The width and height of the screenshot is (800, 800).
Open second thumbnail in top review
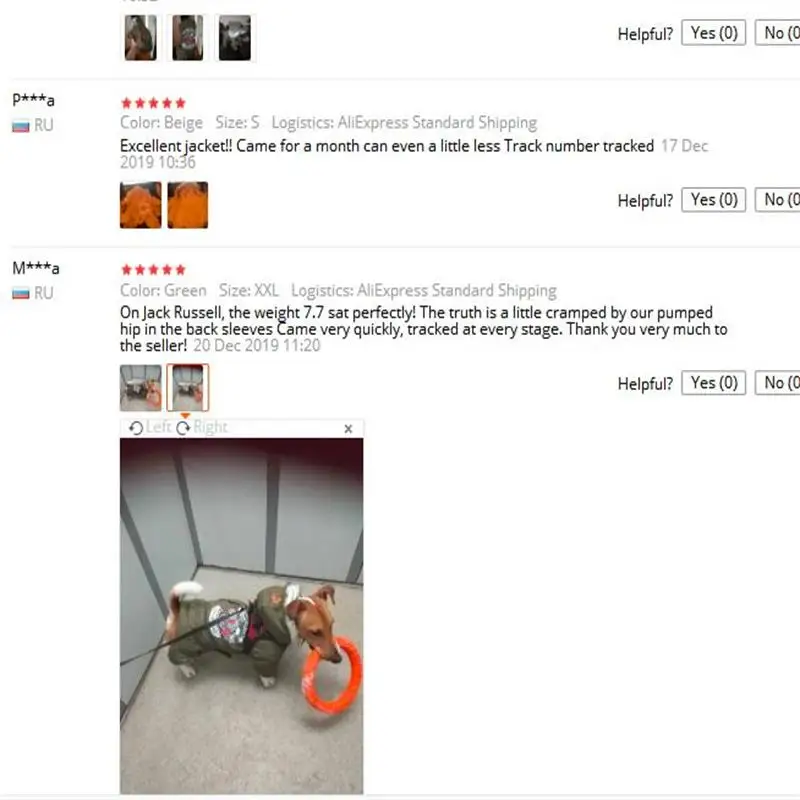[188, 38]
